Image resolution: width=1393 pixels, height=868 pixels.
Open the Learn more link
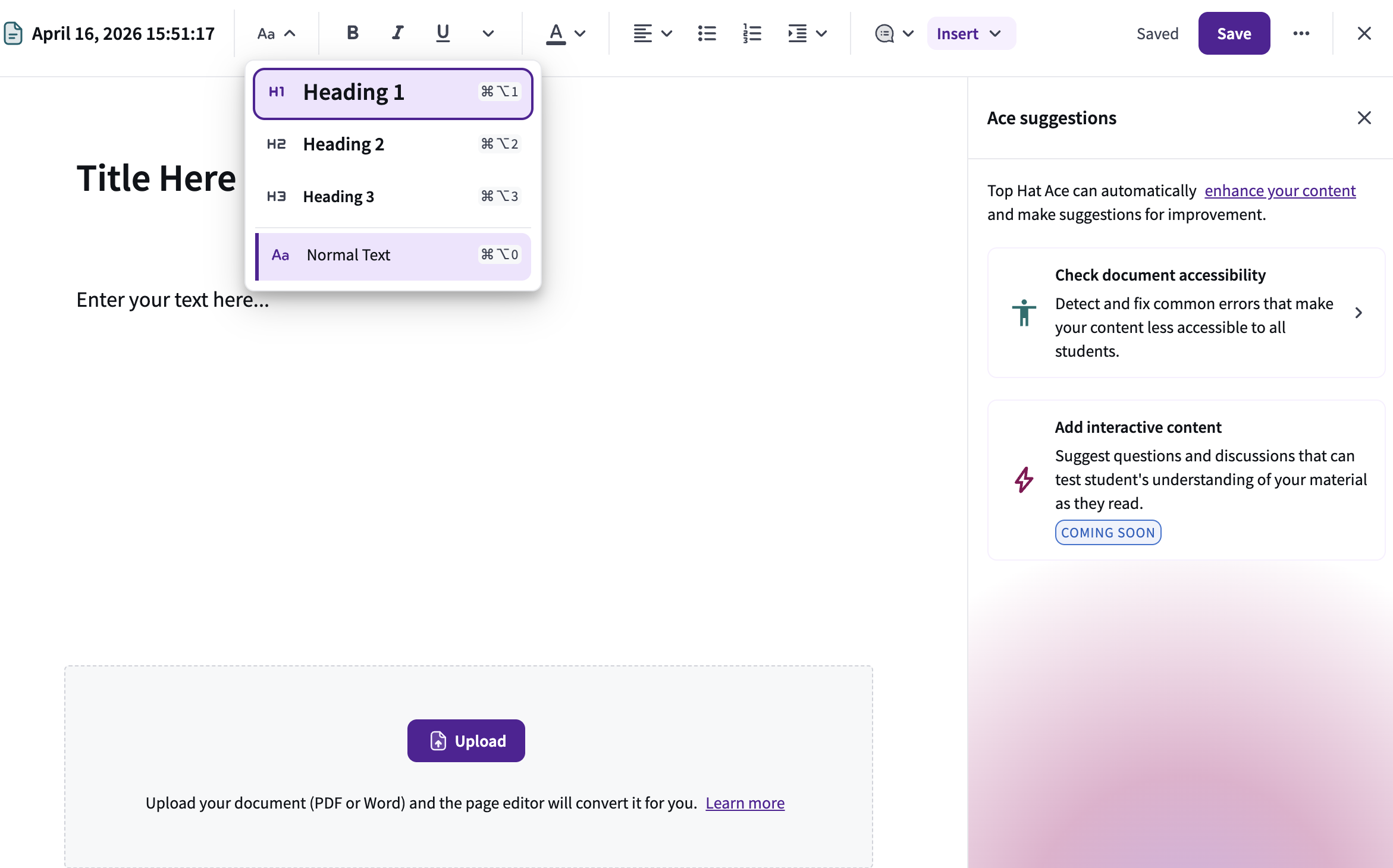(745, 803)
